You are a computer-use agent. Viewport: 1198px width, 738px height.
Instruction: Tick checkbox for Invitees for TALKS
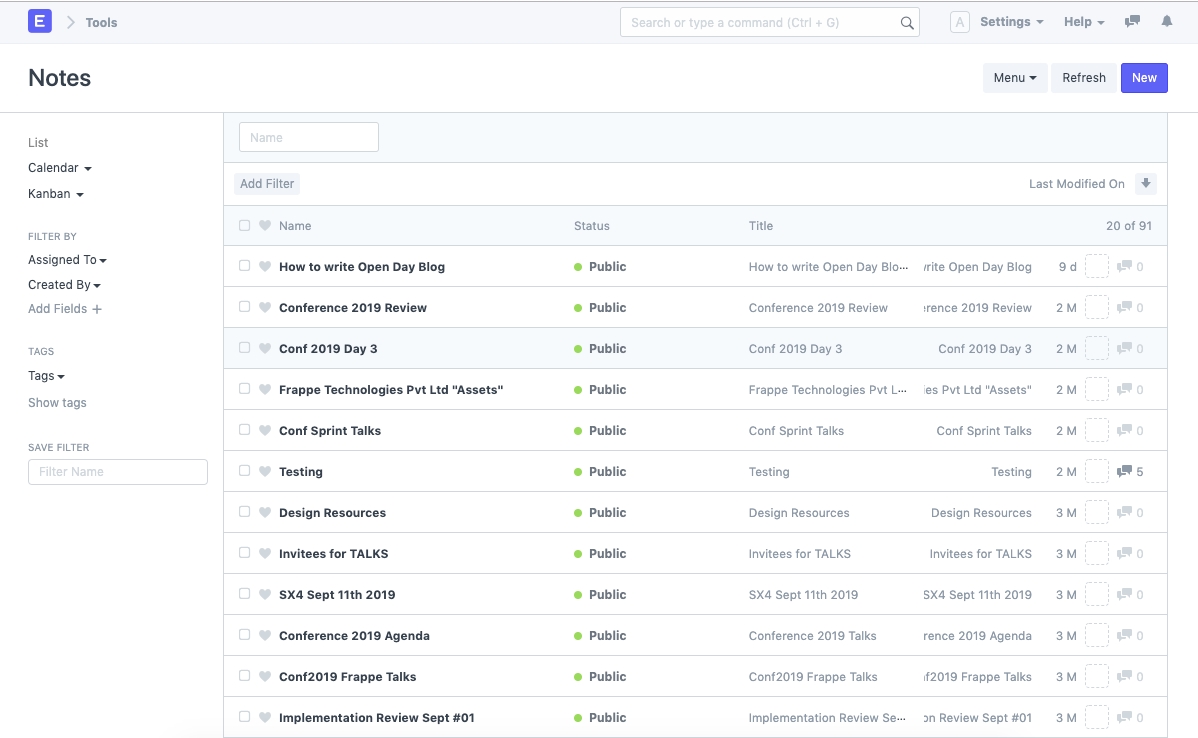tap(245, 554)
